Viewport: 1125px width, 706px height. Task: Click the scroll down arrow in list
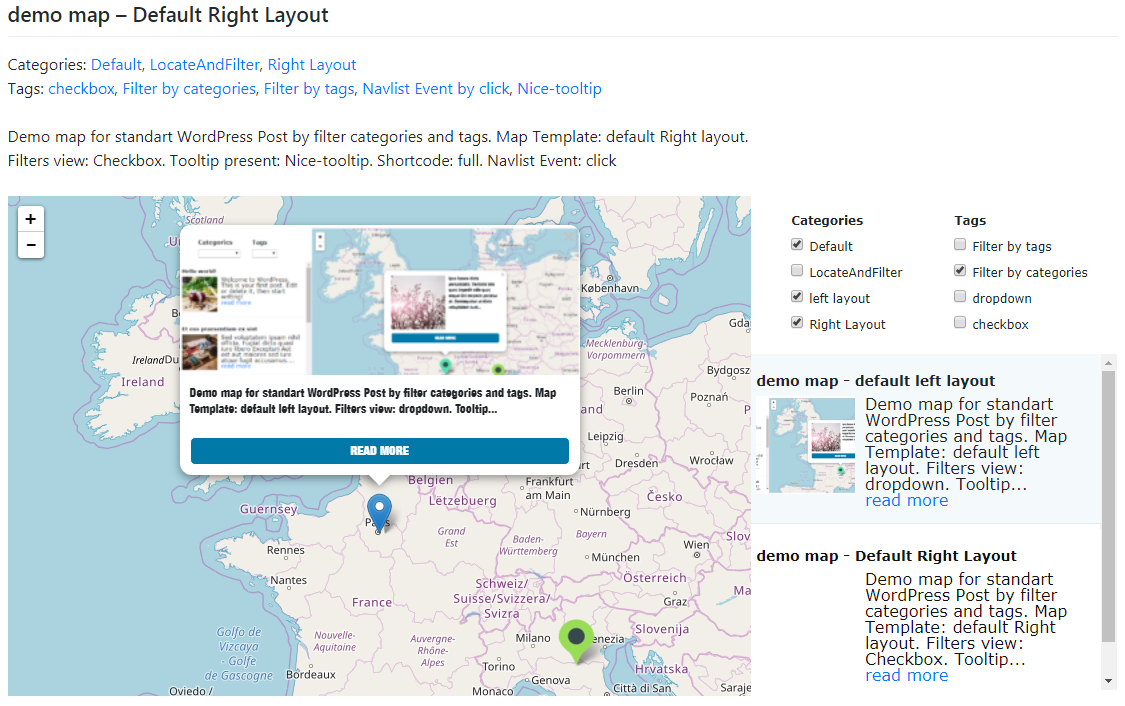pos(1109,681)
